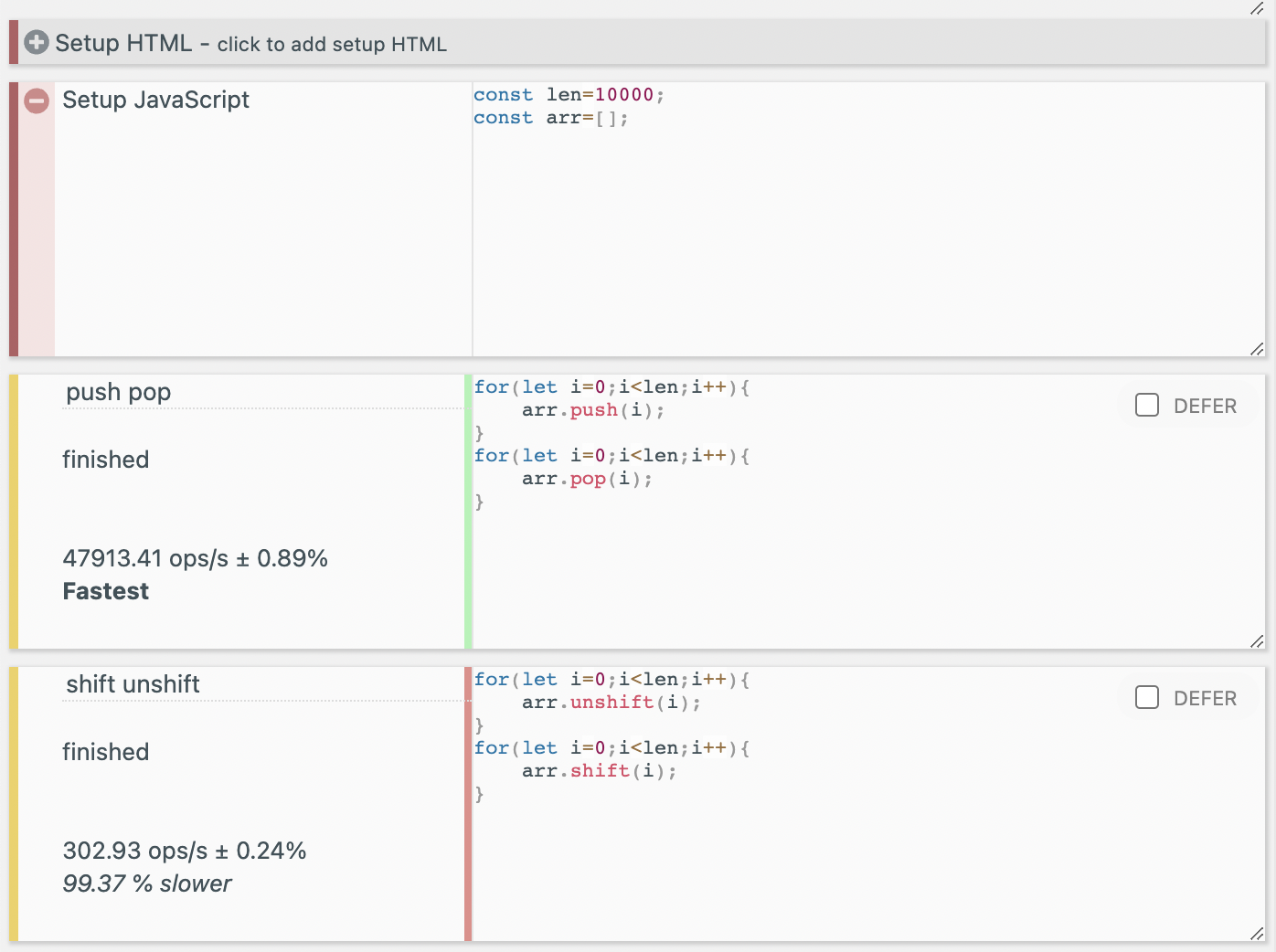Click the arr.unshift(i) line in code
Viewport: 1276px width, 952px height.
(611, 703)
